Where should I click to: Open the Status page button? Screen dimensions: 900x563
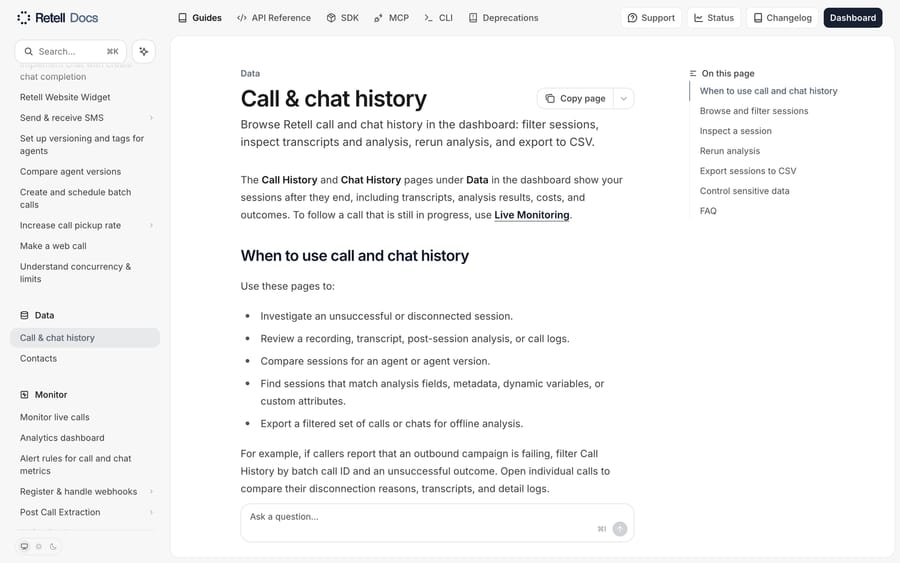(x=714, y=18)
